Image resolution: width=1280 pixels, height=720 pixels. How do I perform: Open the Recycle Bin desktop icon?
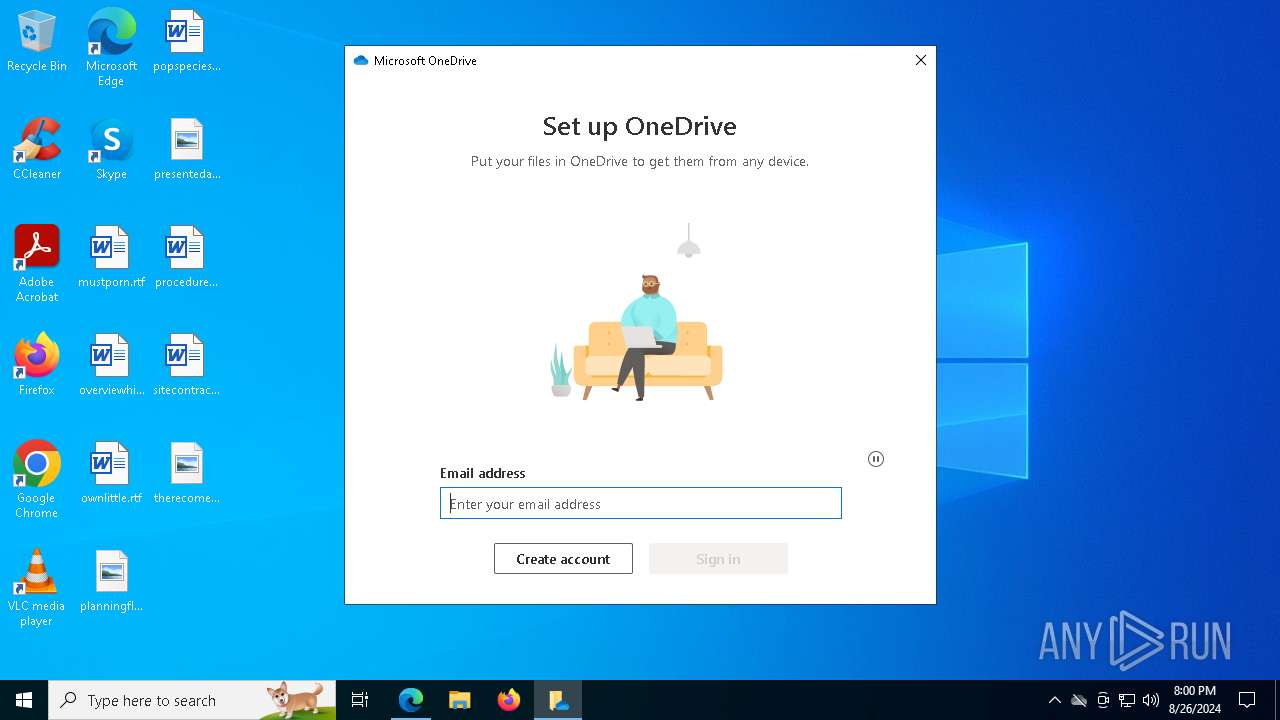click(x=37, y=42)
